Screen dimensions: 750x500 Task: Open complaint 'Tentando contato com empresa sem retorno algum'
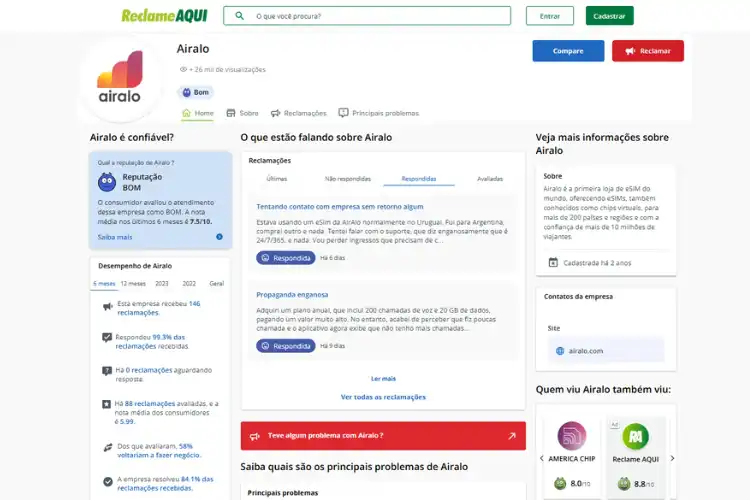click(x=340, y=207)
